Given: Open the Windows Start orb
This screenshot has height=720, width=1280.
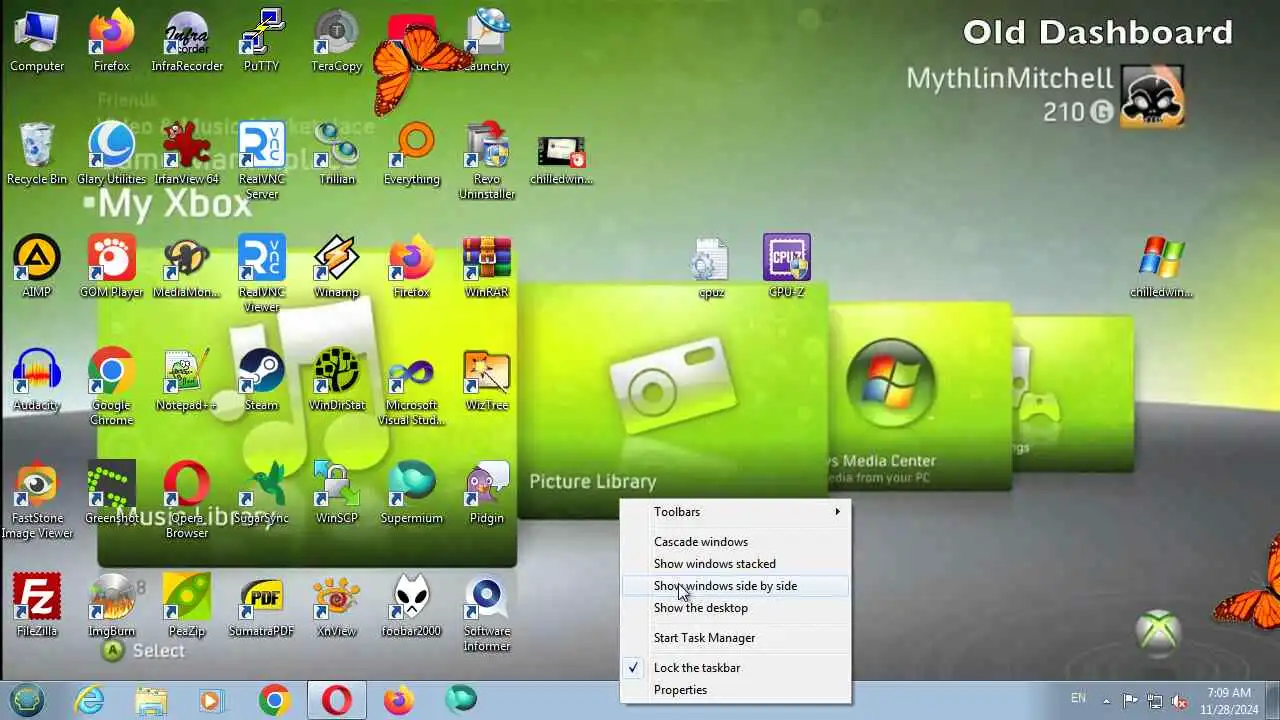Looking at the screenshot, I should [27, 699].
